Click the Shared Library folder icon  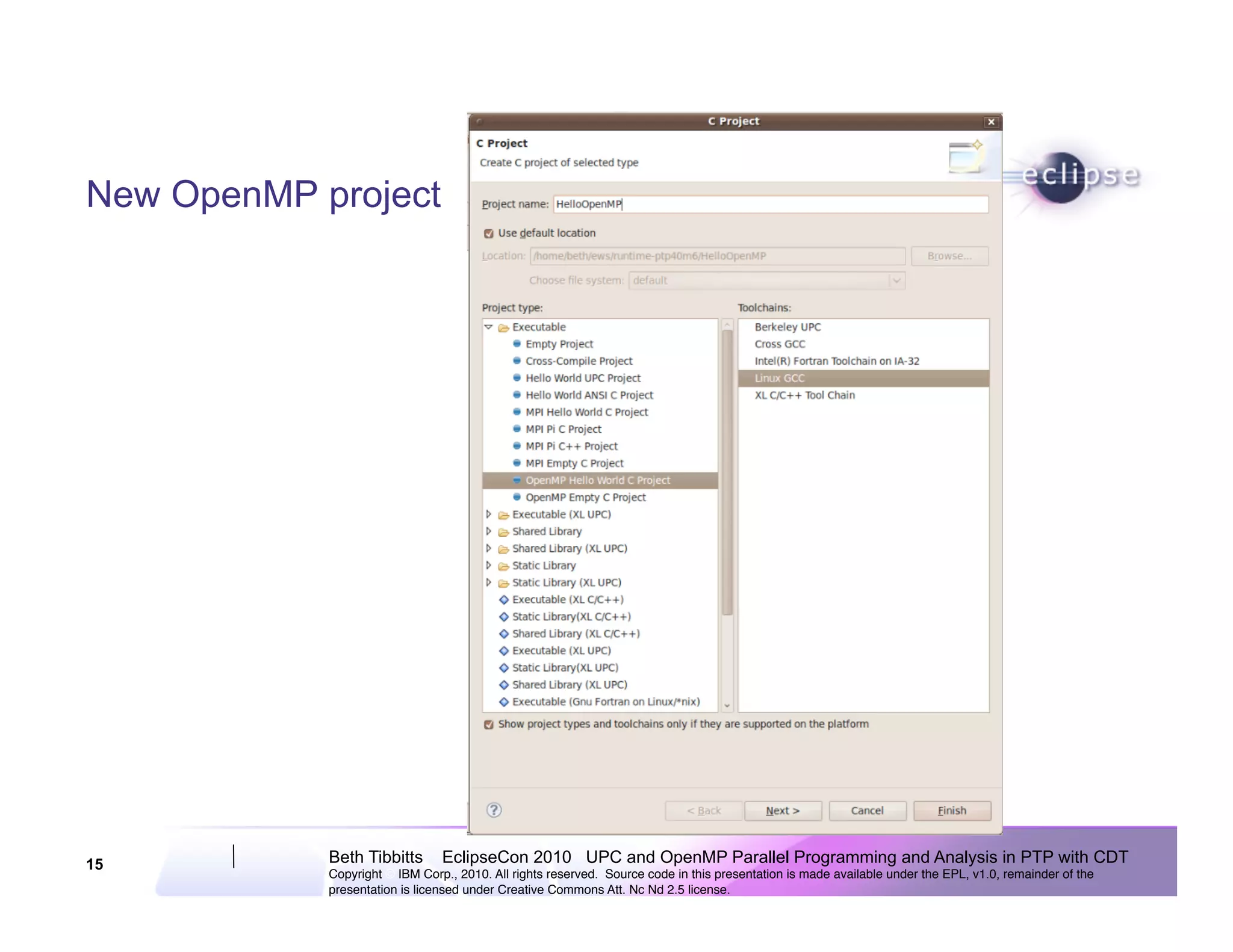503,532
